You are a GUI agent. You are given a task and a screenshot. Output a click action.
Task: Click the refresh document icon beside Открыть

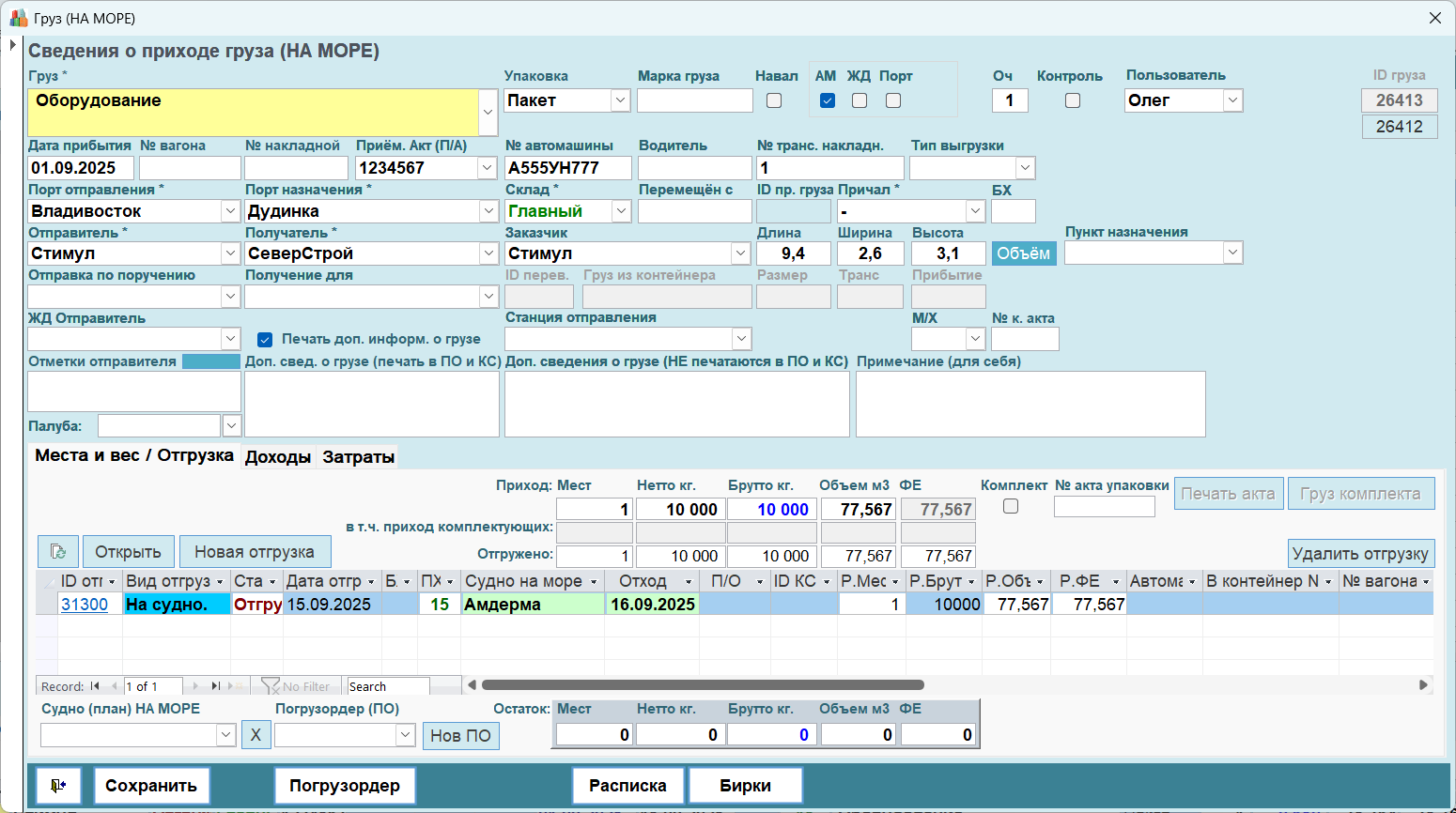[58, 552]
